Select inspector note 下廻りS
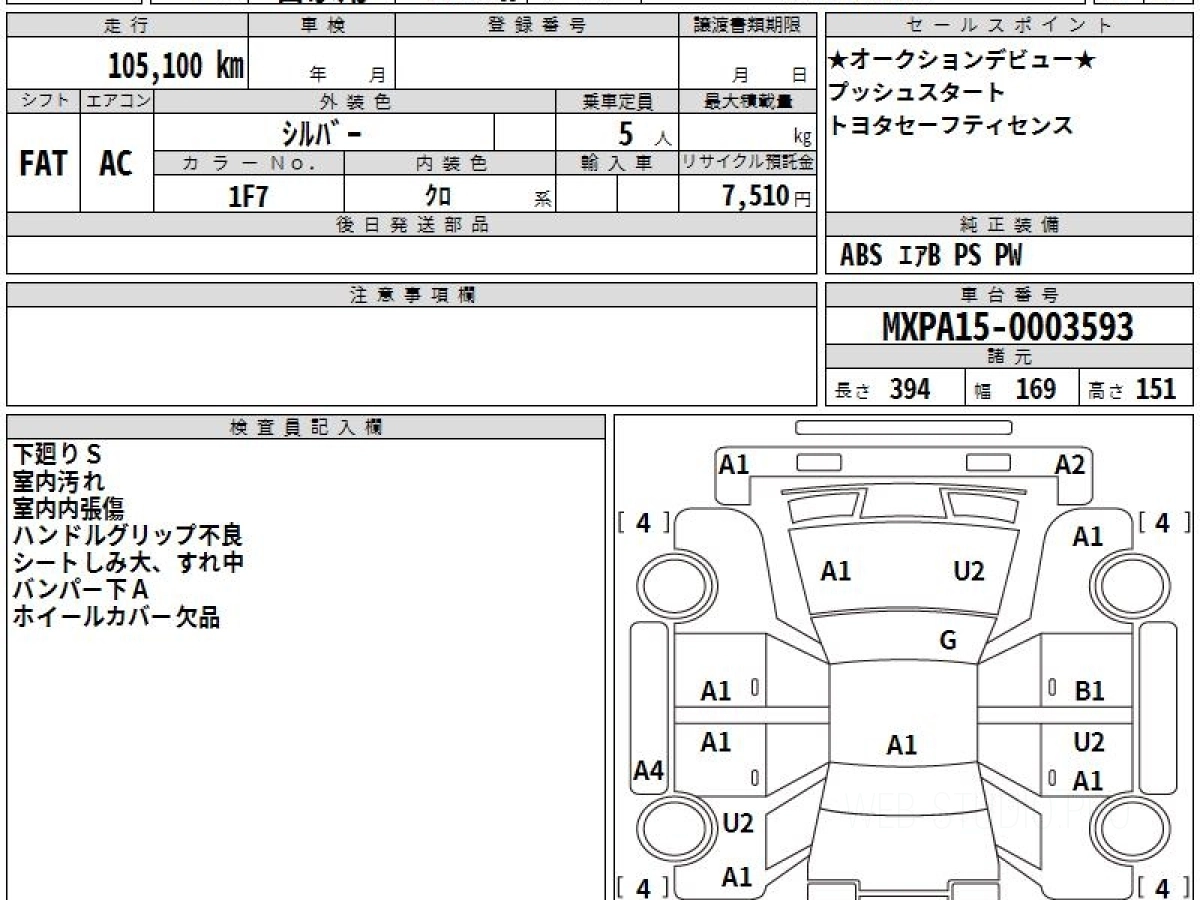Viewport: 1200px width, 900px height. point(57,454)
